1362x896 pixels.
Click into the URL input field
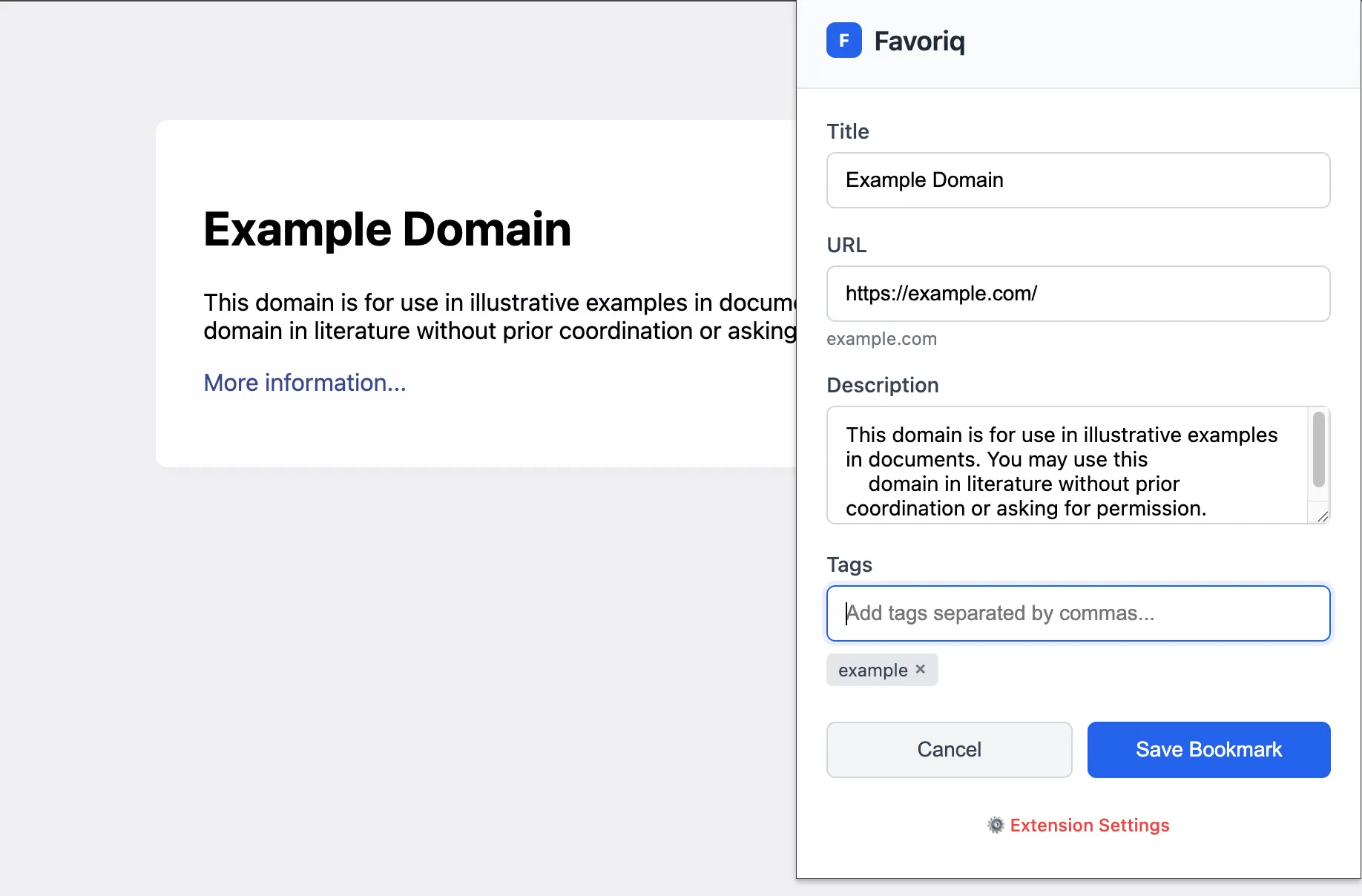coord(1078,294)
